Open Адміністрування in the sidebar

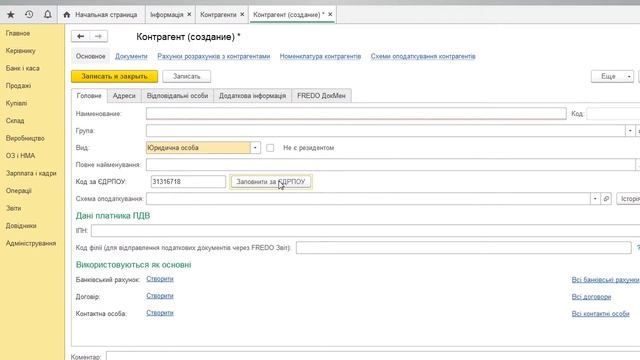(x=31, y=243)
